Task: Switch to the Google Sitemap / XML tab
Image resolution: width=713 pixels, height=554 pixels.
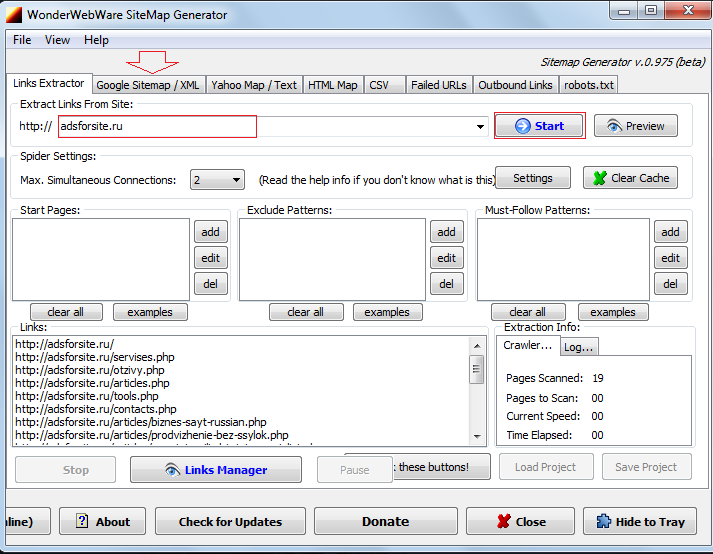Action: 148,85
